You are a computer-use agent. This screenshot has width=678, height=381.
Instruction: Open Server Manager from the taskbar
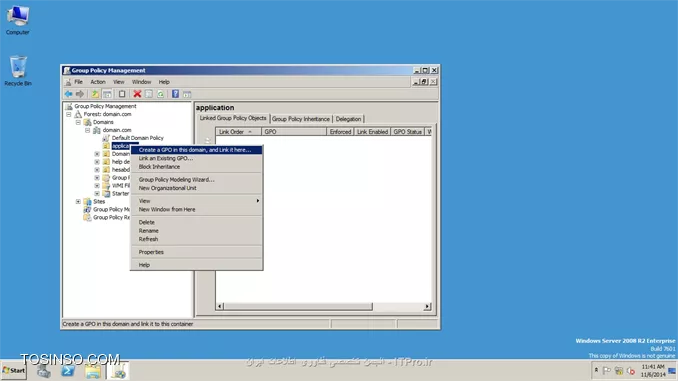coord(44,371)
